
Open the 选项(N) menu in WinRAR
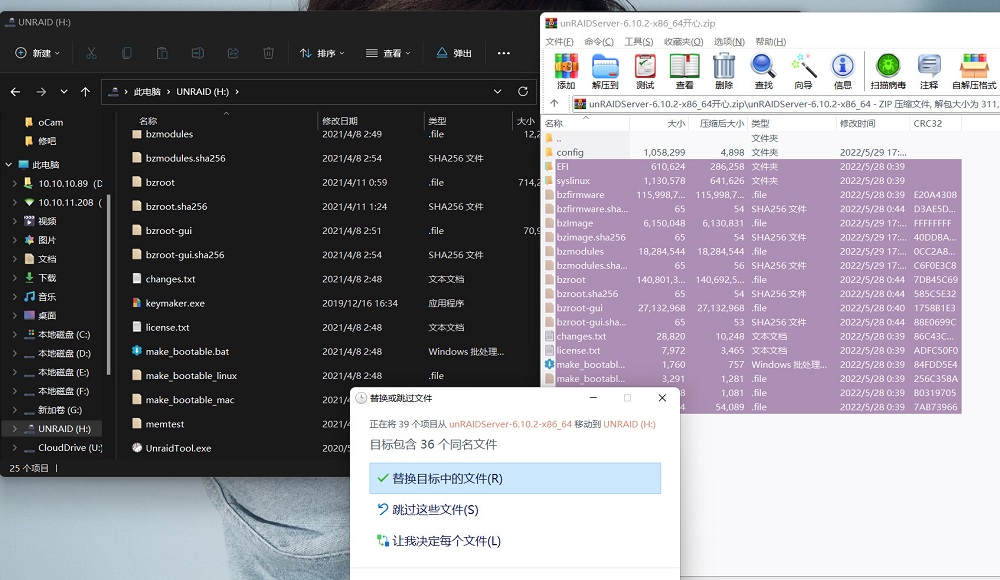tap(729, 41)
